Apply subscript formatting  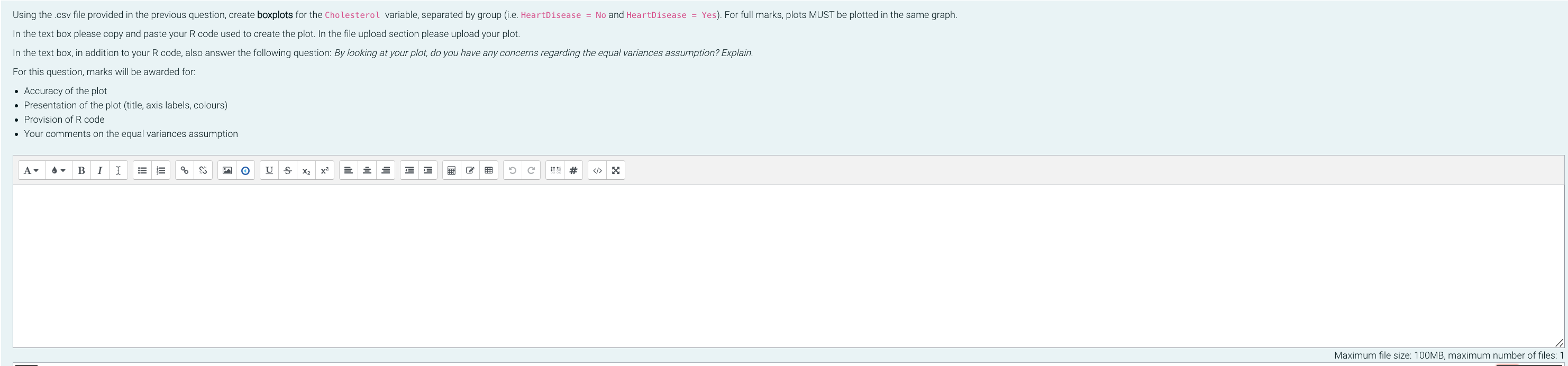306,170
